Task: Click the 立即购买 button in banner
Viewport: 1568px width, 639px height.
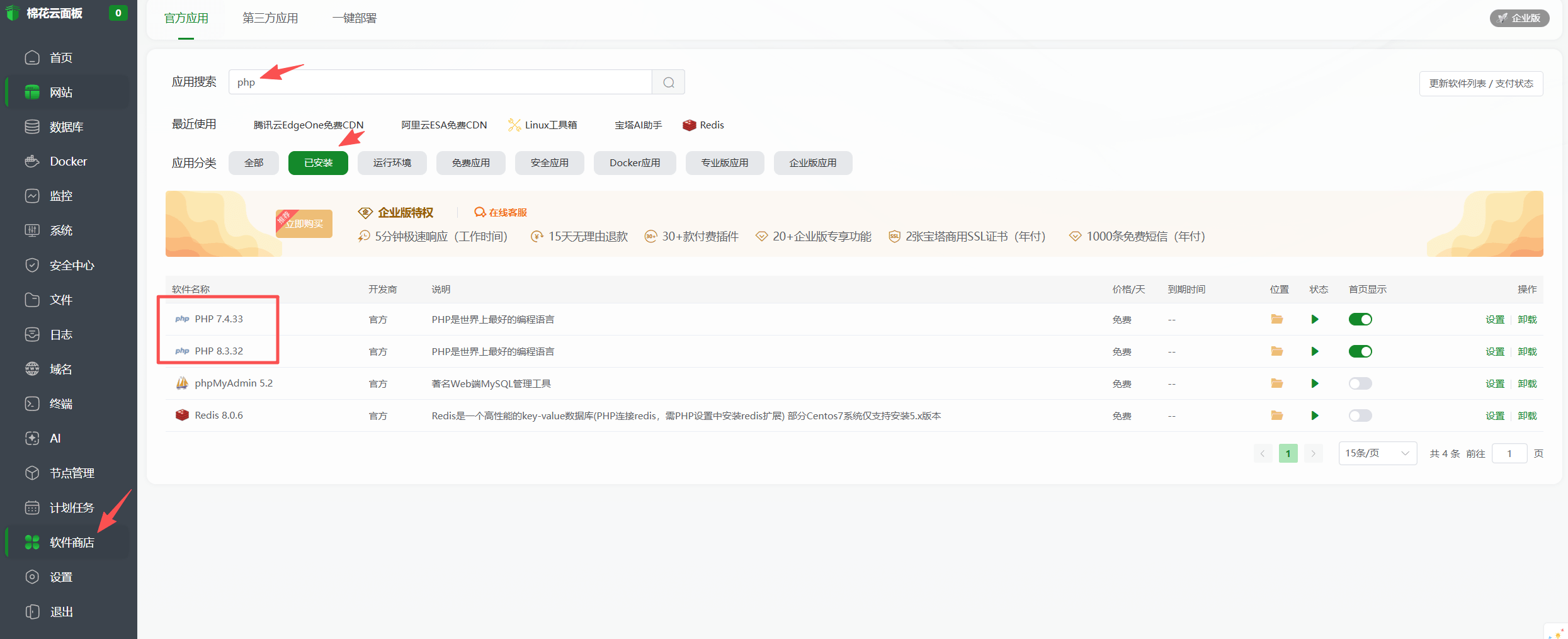Action: (304, 224)
